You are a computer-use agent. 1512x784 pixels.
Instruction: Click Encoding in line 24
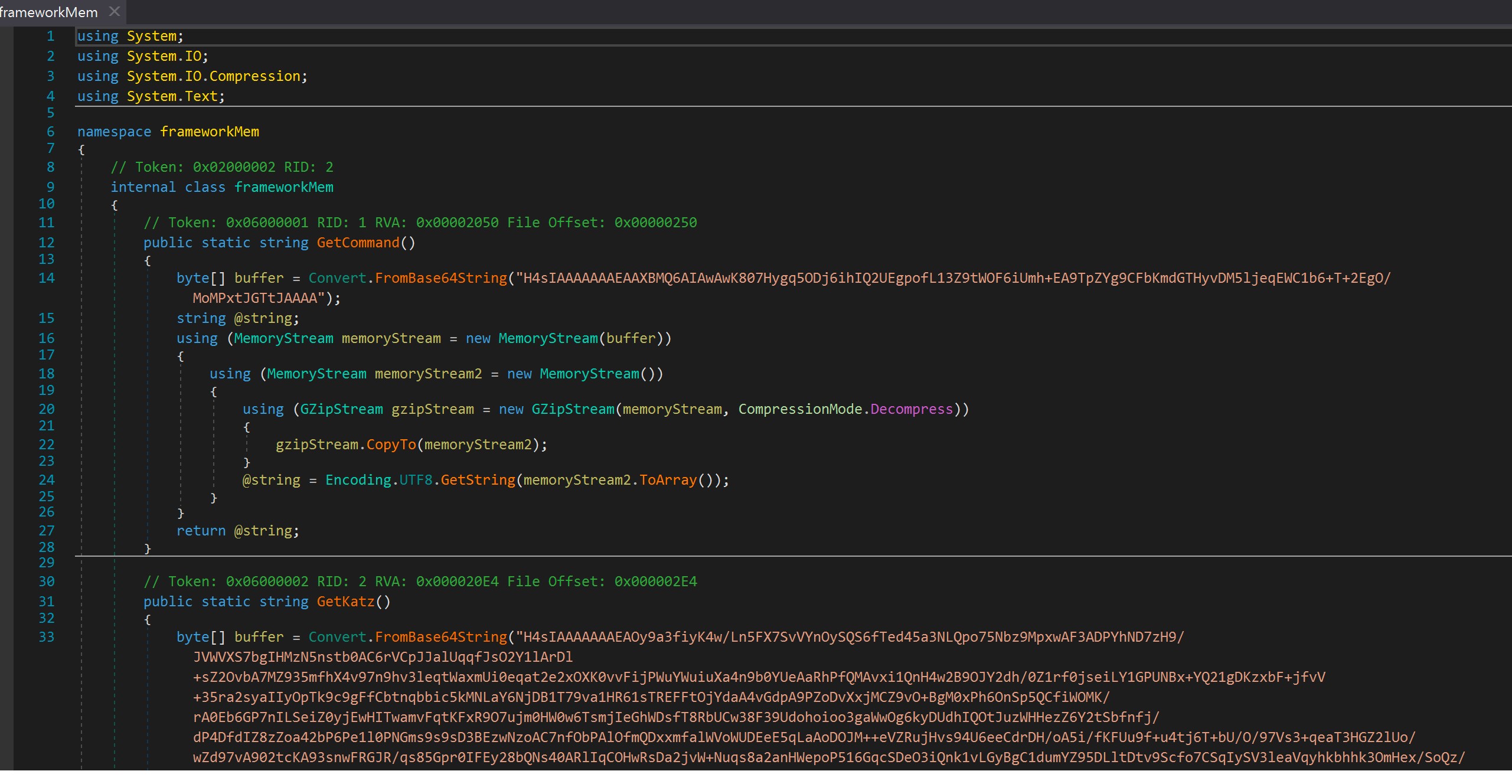pos(358,480)
